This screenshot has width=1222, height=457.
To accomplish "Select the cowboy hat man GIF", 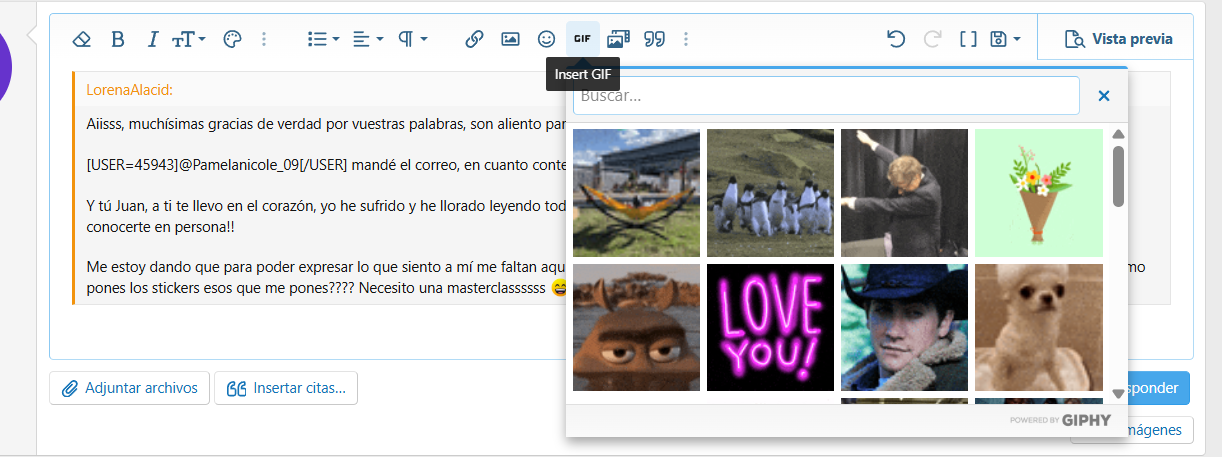I will [904, 327].
